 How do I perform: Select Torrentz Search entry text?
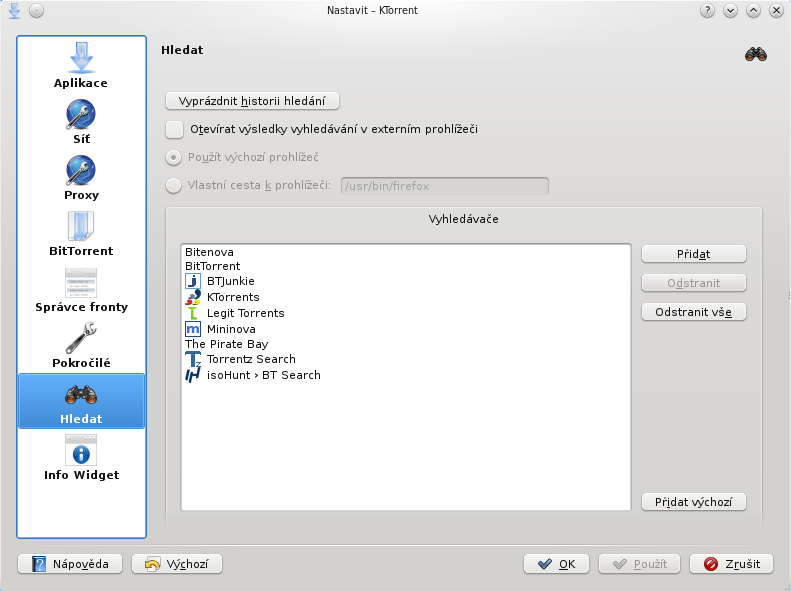[x=251, y=359]
